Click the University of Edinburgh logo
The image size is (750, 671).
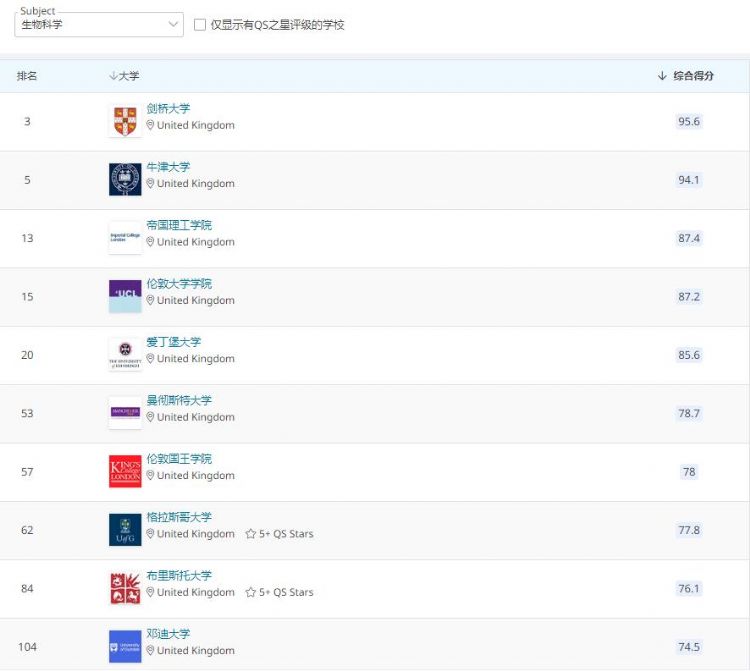point(125,354)
